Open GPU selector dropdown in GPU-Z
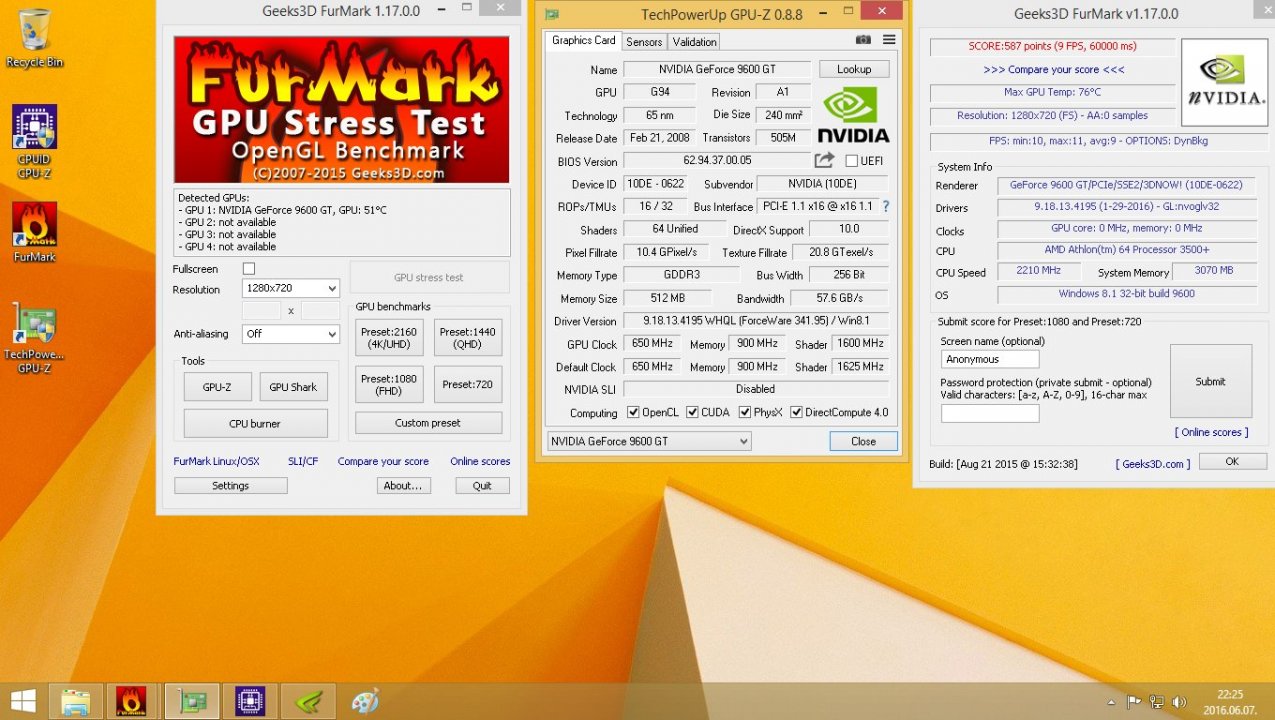Viewport: 1275px width, 720px height. pyautogui.click(x=649, y=441)
